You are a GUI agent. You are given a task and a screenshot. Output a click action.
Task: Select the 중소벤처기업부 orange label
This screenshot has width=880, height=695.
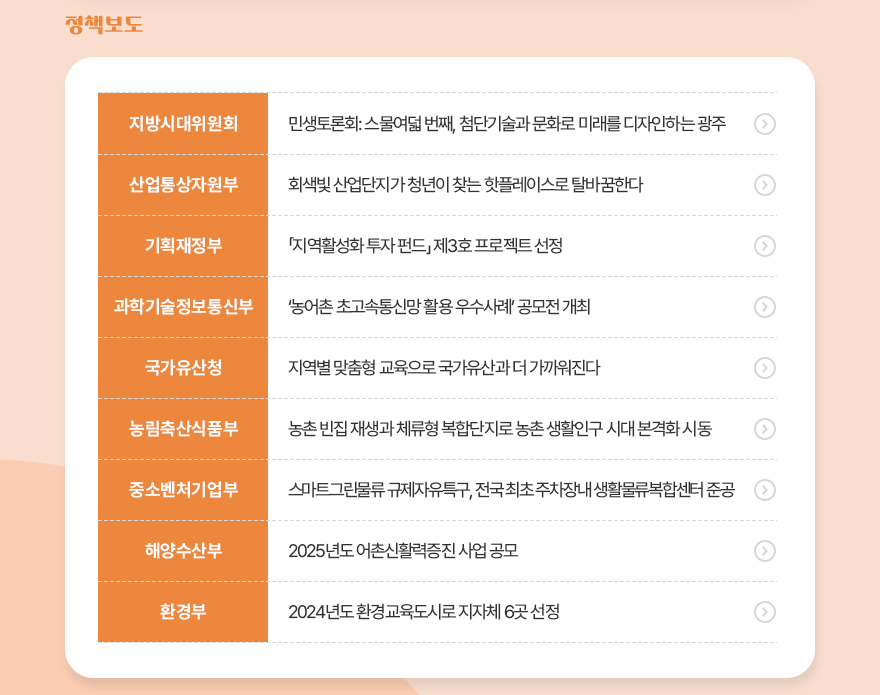(x=183, y=490)
